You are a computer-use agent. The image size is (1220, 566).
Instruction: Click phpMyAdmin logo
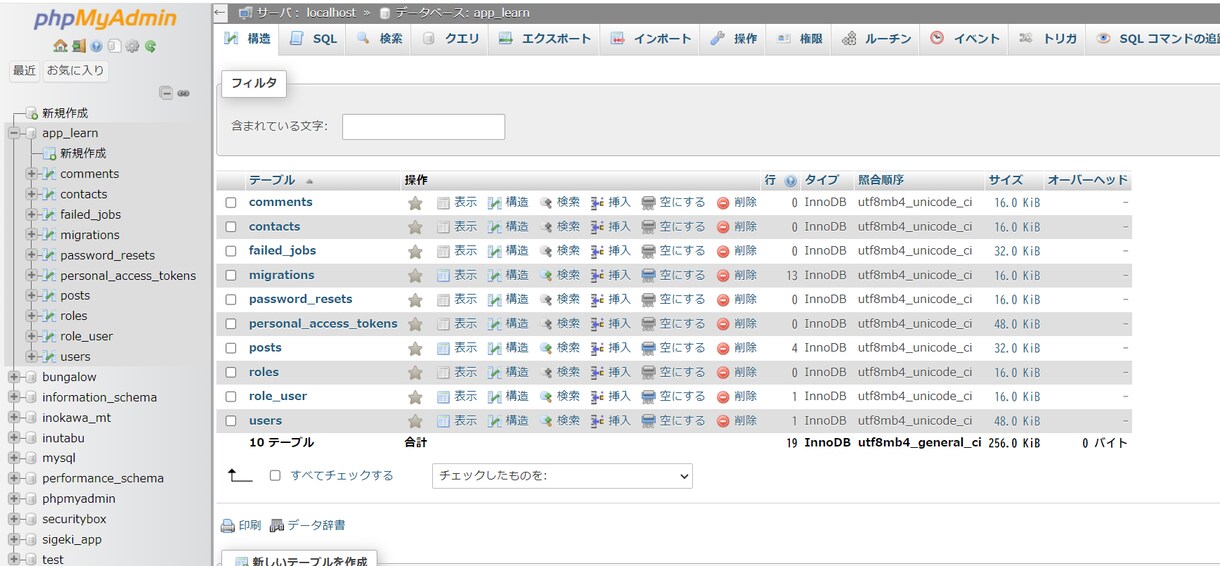coord(105,19)
